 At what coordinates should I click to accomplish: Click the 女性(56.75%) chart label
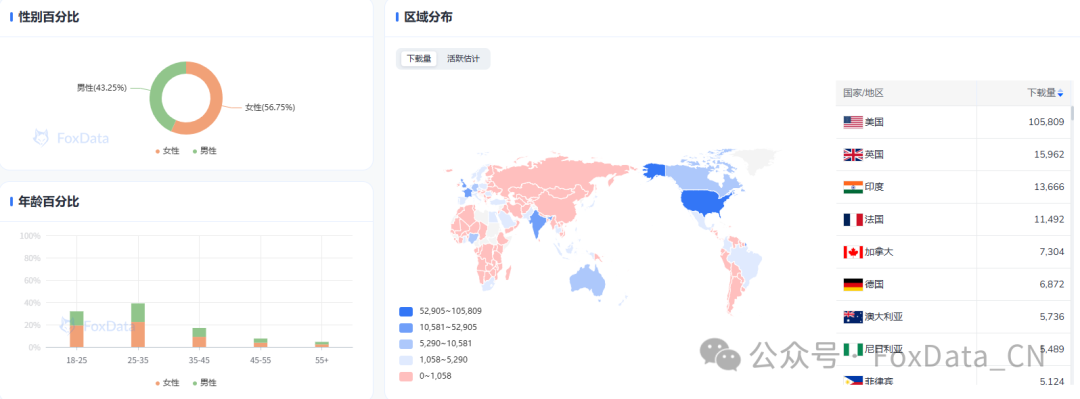270,108
